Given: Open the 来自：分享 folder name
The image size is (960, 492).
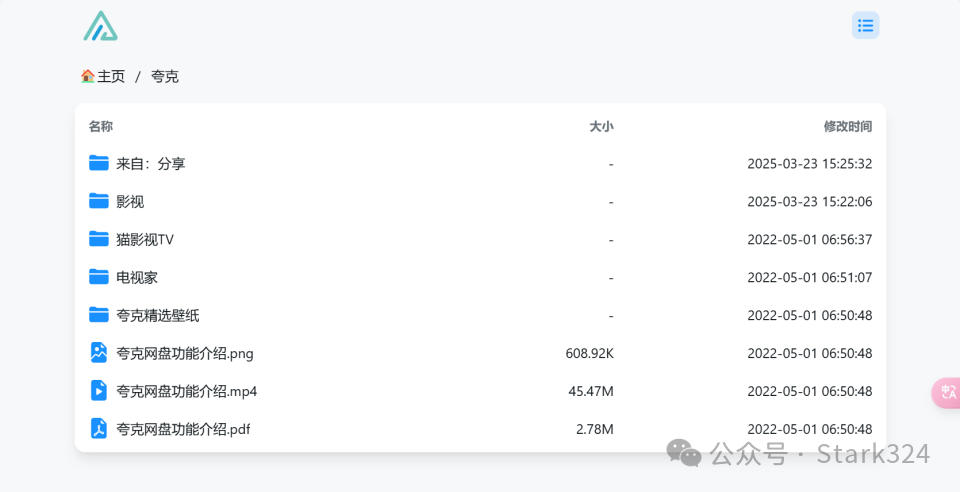Looking at the screenshot, I should pyautogui.click(x=151, y=163).
